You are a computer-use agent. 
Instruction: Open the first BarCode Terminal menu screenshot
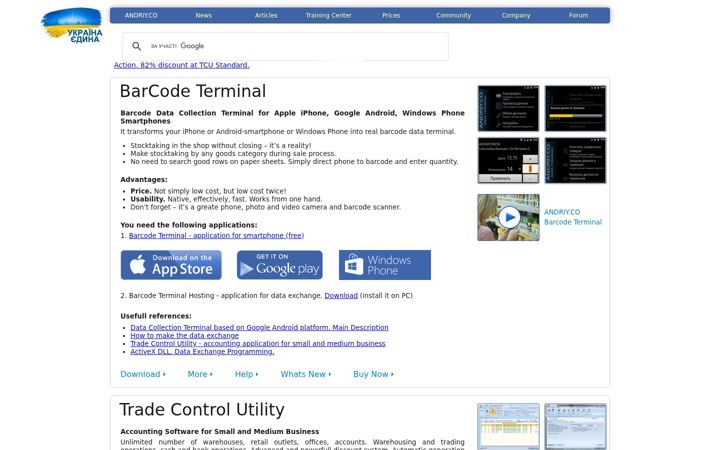point(508,108)
